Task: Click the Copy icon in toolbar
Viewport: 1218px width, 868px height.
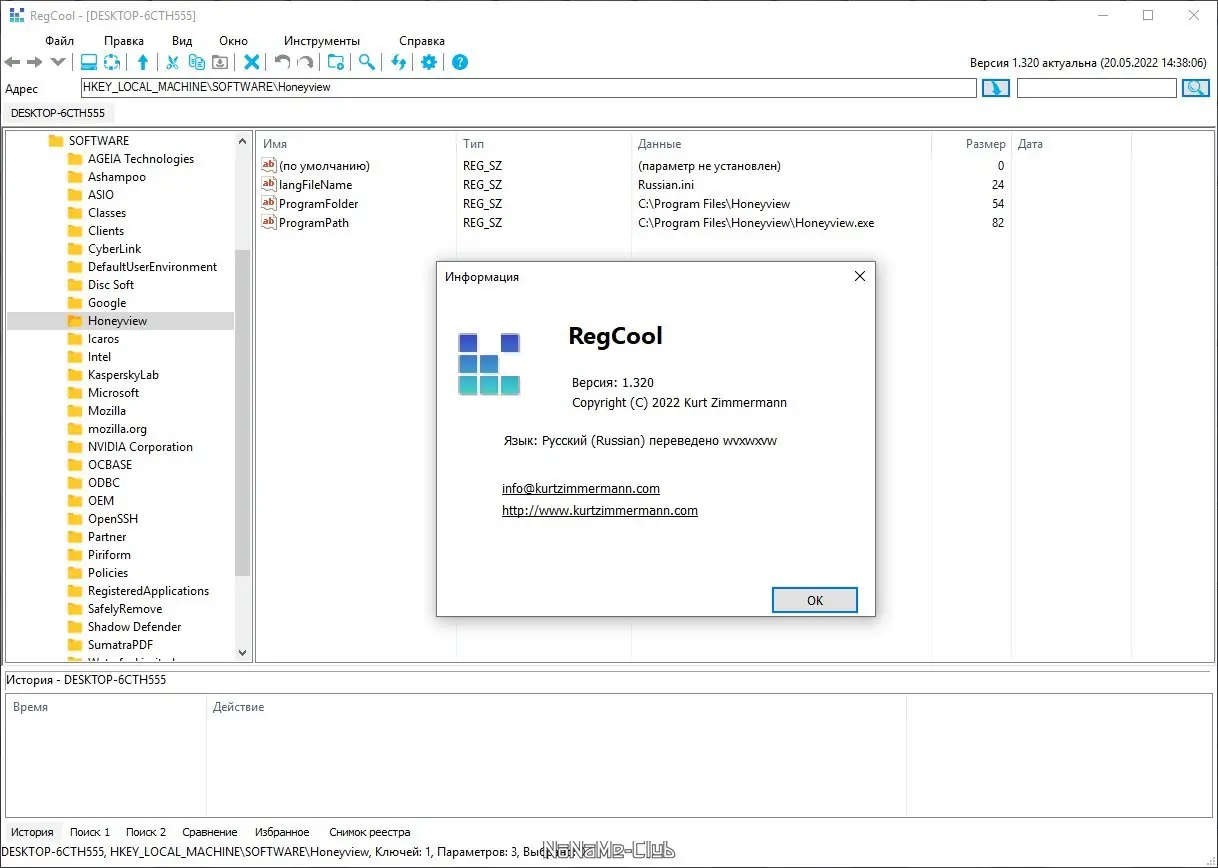Action: [x=197, y=62]
